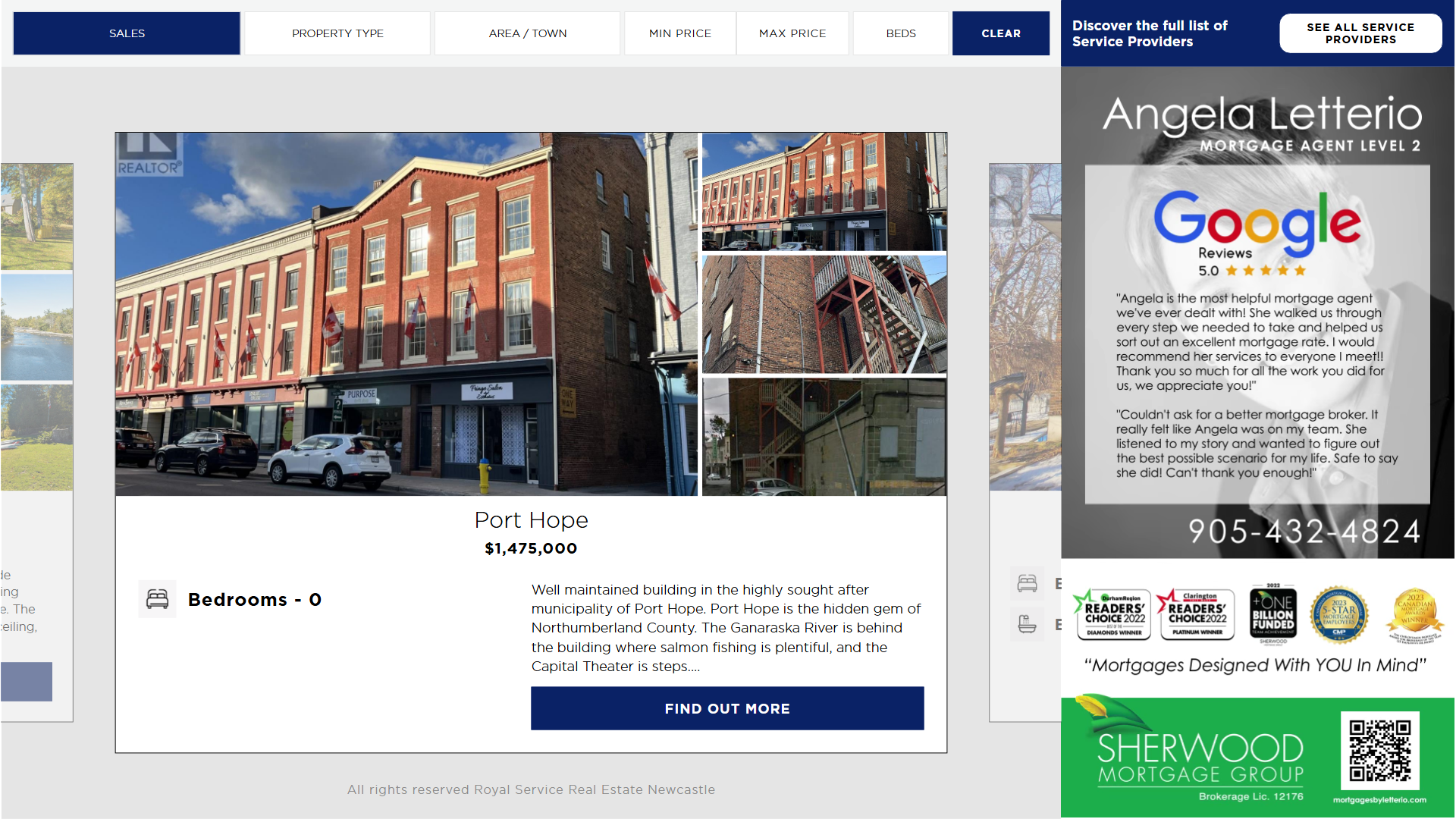This screenshot has width=1456, height=819.
Task: Open the Min Price dropdown
Action: [679, 33]
